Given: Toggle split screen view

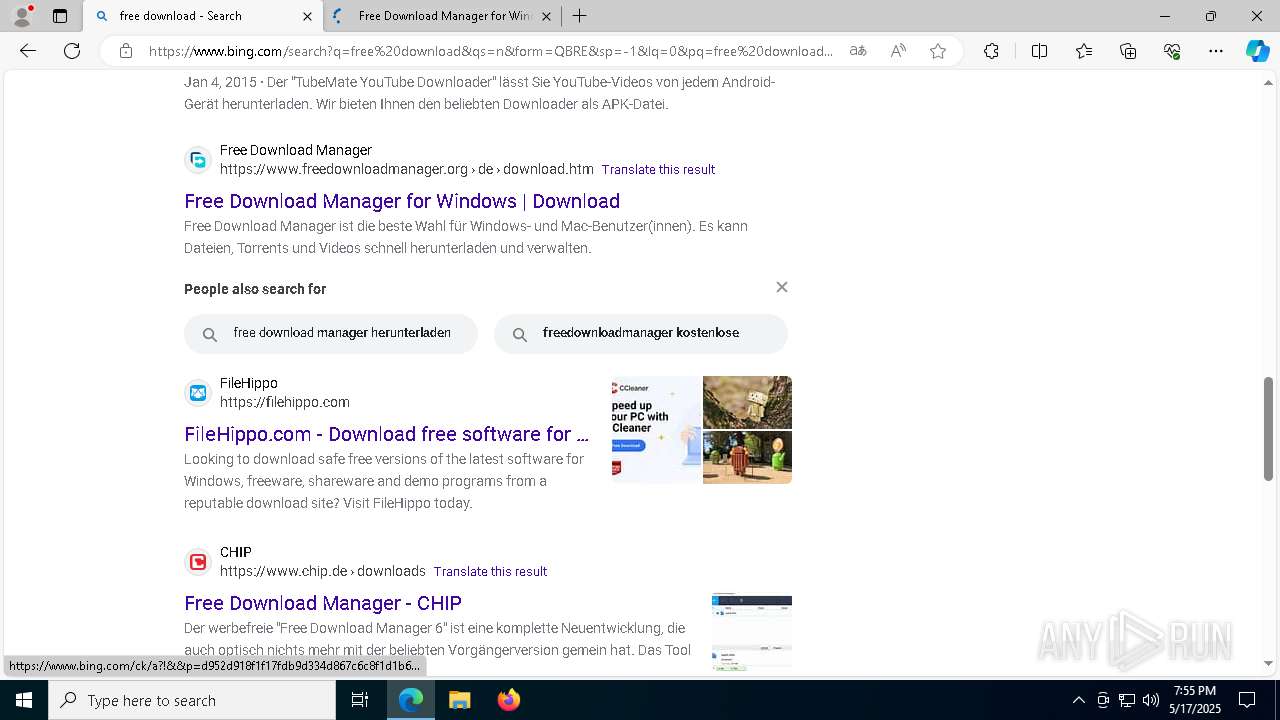Looking at the screenshot, I should click(1039, 51).
